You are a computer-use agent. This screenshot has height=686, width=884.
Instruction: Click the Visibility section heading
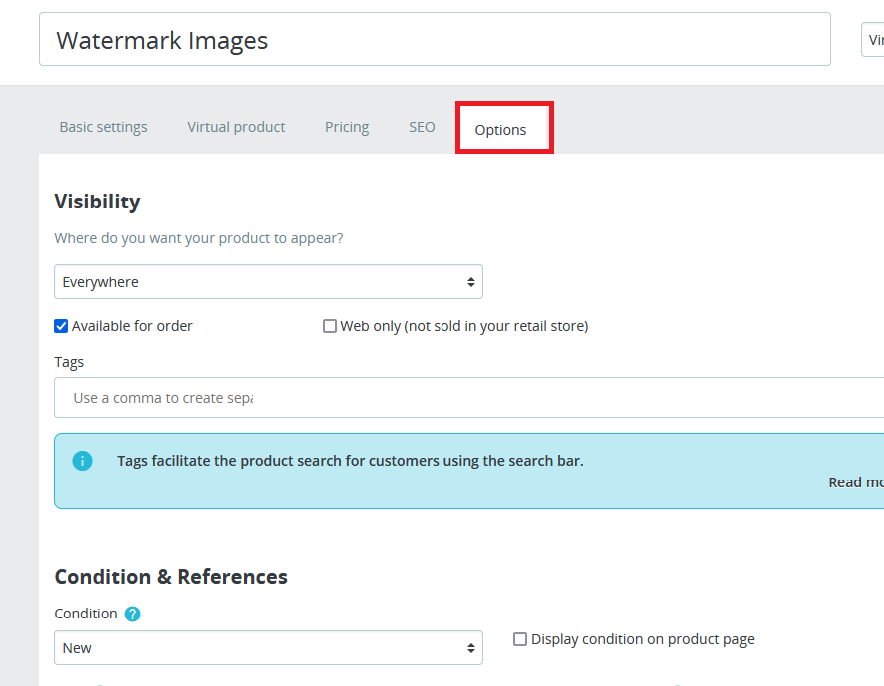97,201
